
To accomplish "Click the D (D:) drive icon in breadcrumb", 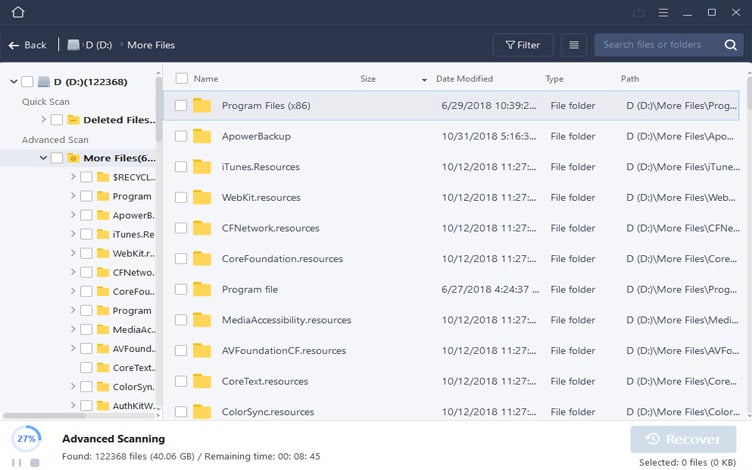I will coord(74,45).
